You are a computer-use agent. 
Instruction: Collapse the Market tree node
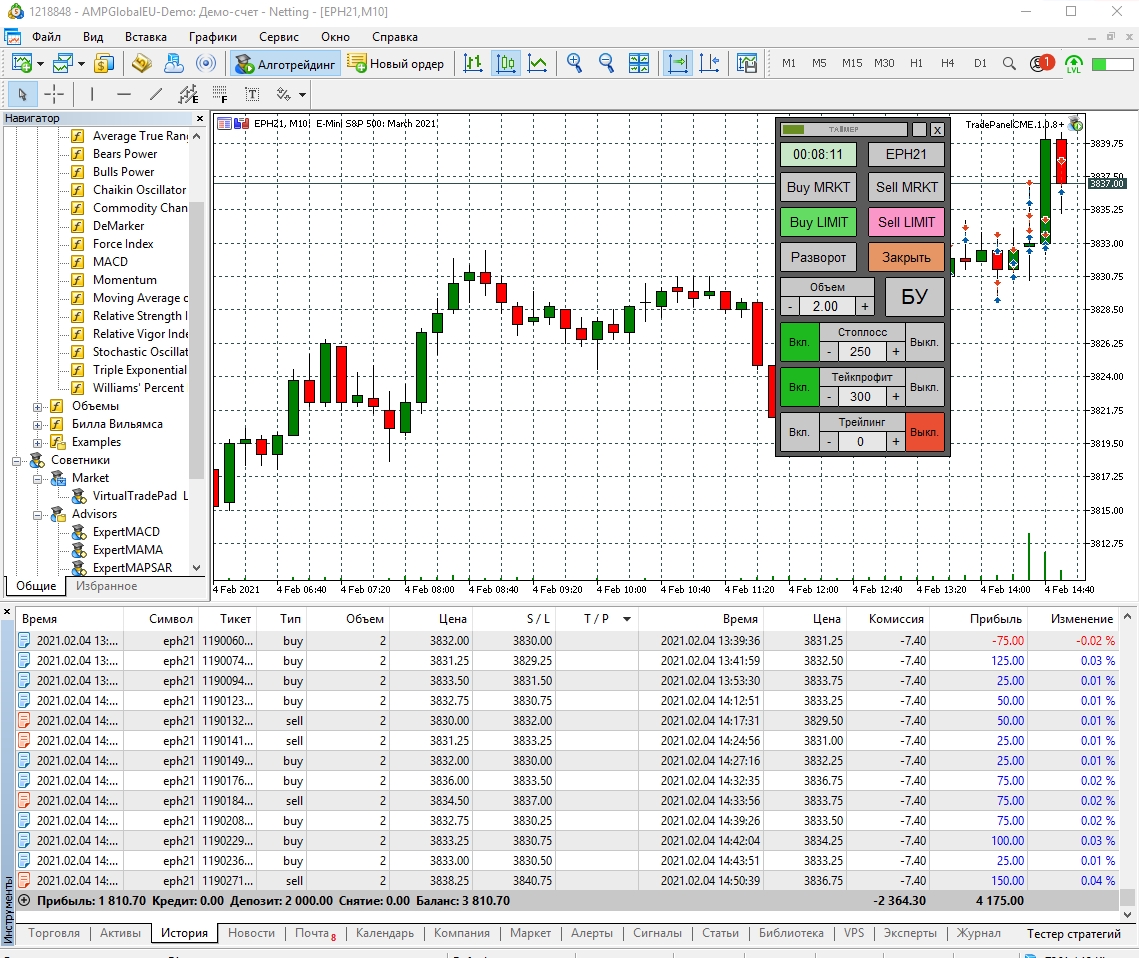click(x=37, y=479)
